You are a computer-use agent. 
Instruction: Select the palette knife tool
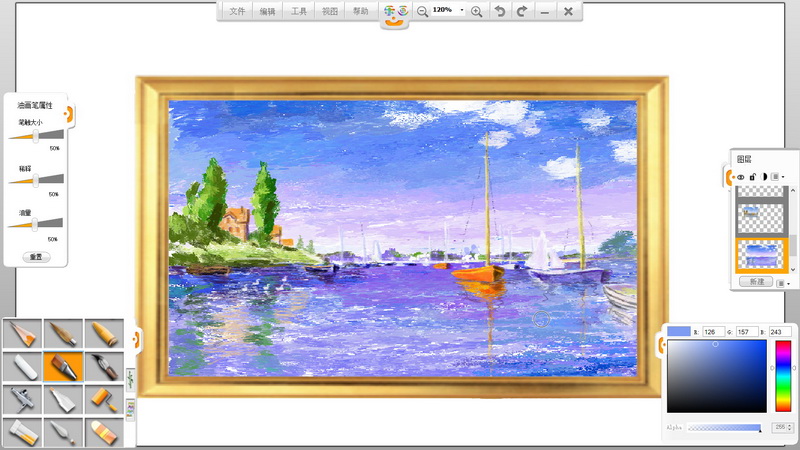63,432
